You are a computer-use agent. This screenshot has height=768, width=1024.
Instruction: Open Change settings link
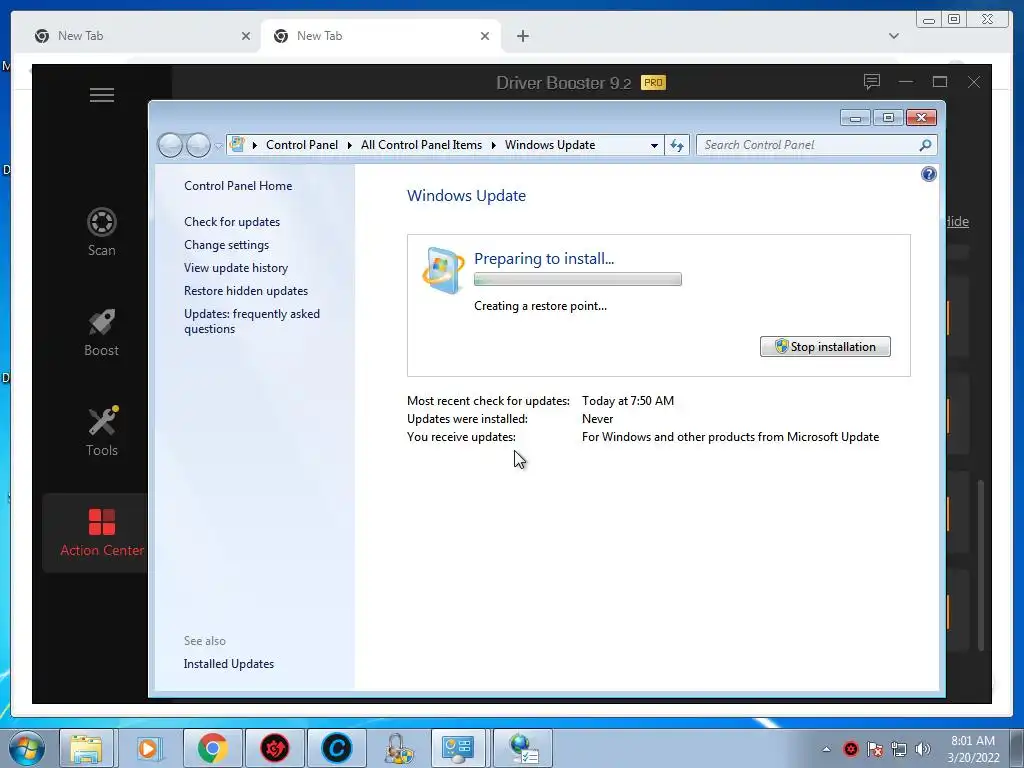click(226, 245)
